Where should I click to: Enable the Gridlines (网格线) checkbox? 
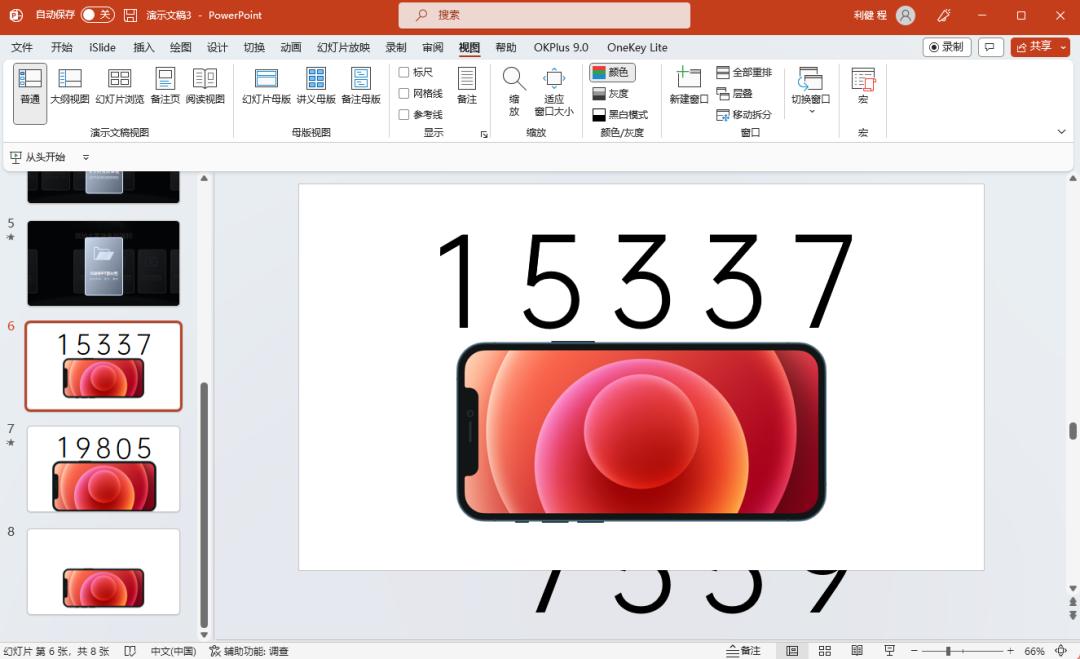point(404,93)
